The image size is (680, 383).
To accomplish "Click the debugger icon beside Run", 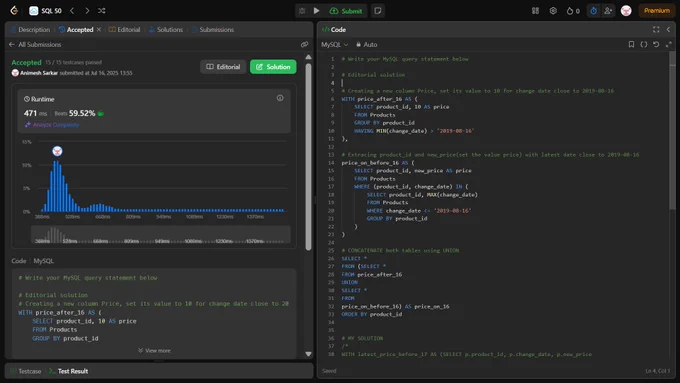I will point(302,11).
